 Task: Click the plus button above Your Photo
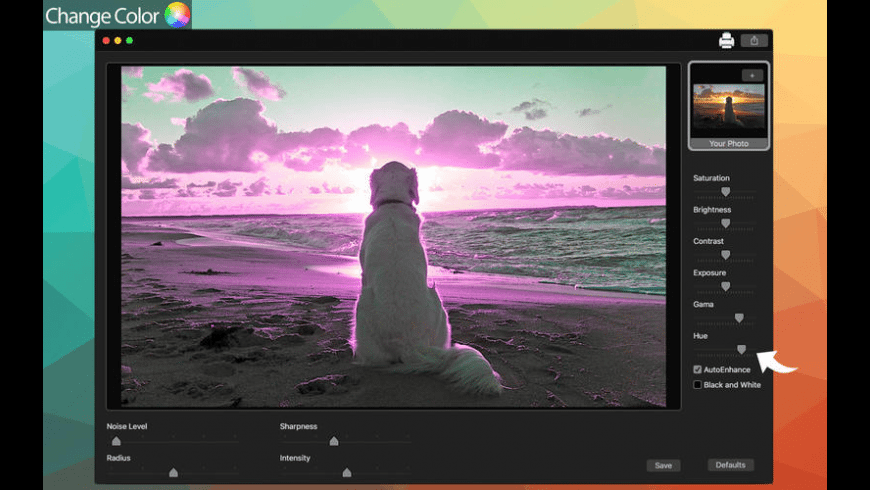coord(752,75)
